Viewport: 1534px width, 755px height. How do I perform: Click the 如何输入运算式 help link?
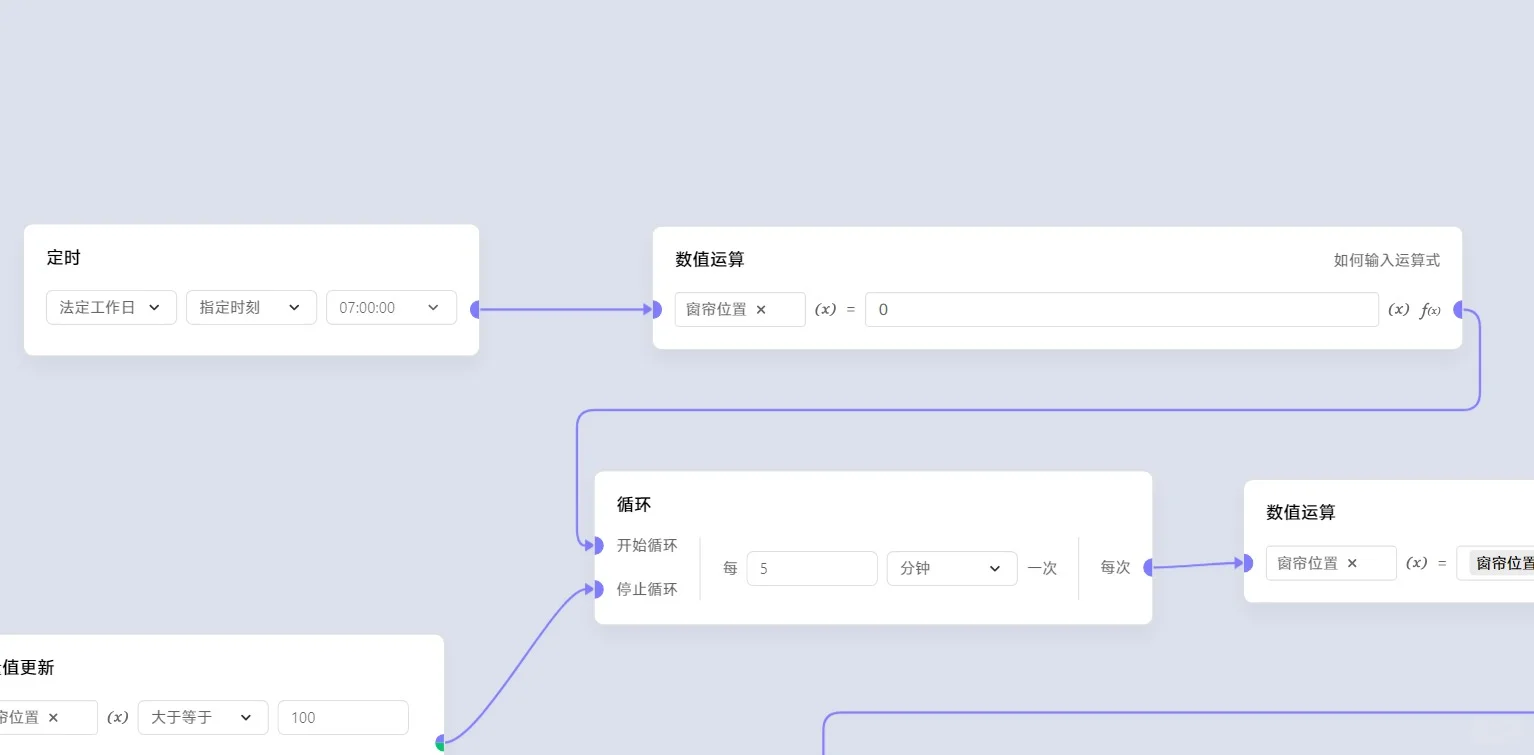point(1386,259)
